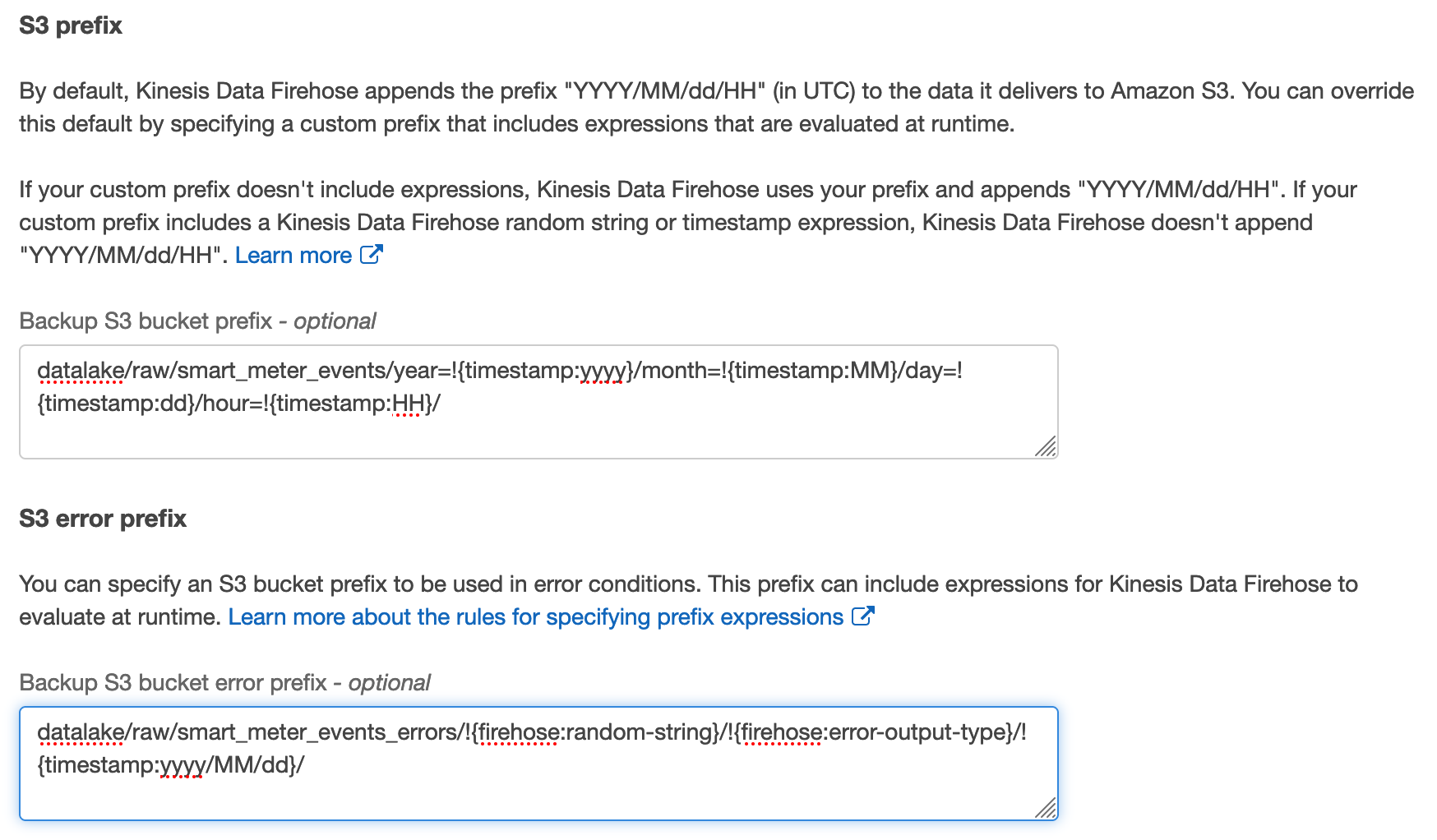Click the "Backup S3 bucket error prefix" label
1437x840 pixels.
173,683
